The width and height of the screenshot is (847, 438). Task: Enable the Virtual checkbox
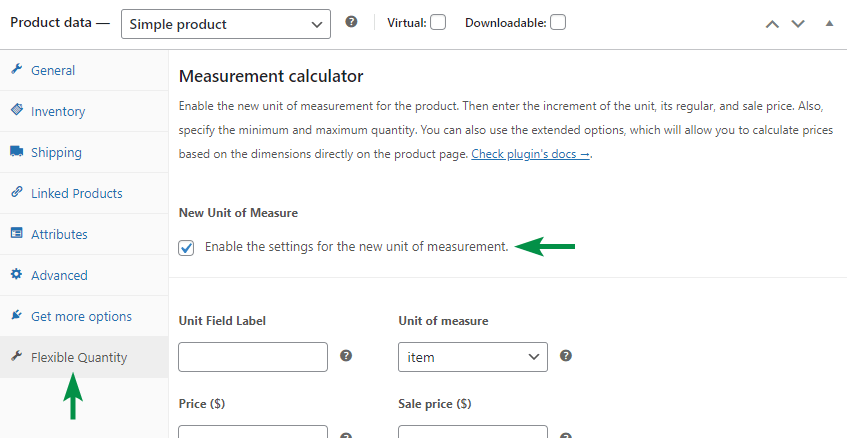pos(438,22)
